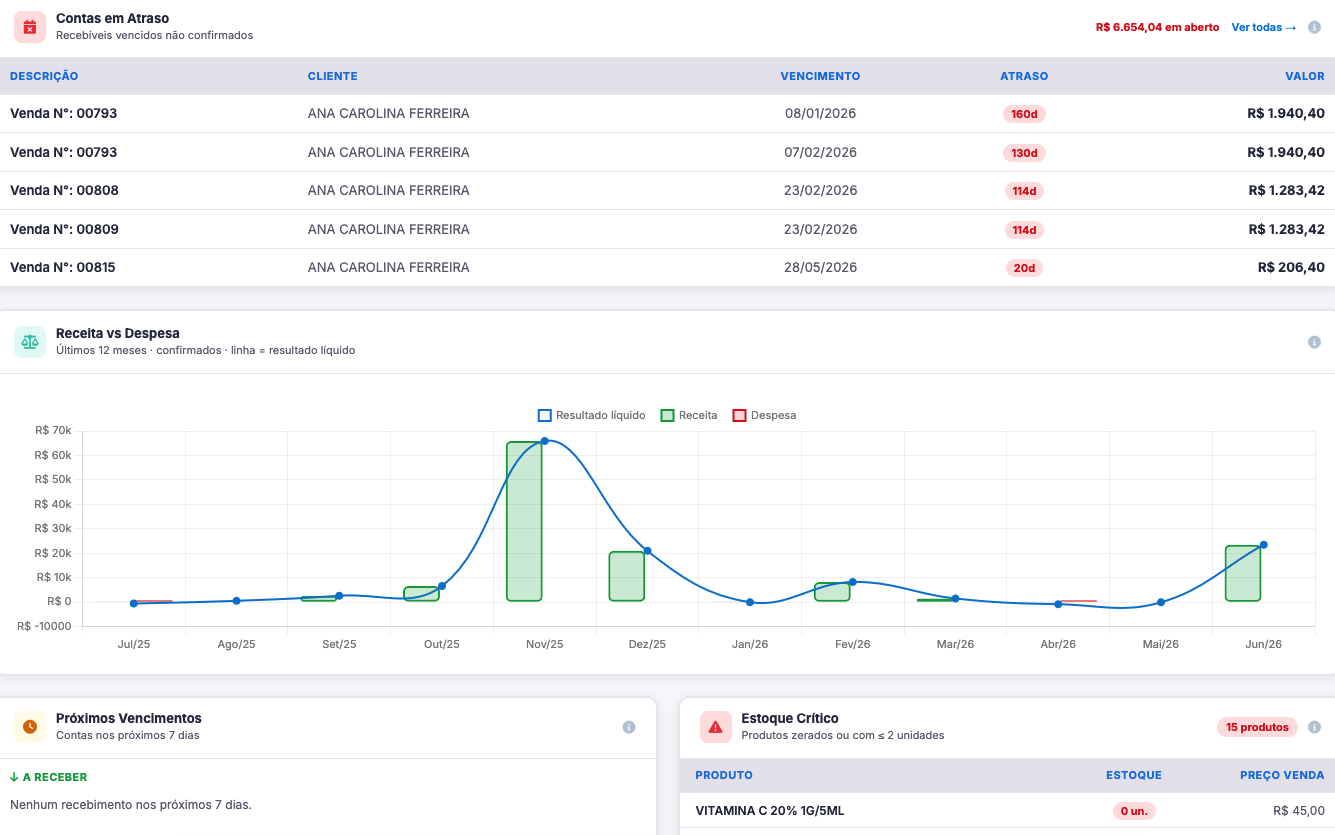Screen dimensions: 1335x835
Task: Click the warning triangle icon for Estoque Crítico
Action: (x=715, y=727)
